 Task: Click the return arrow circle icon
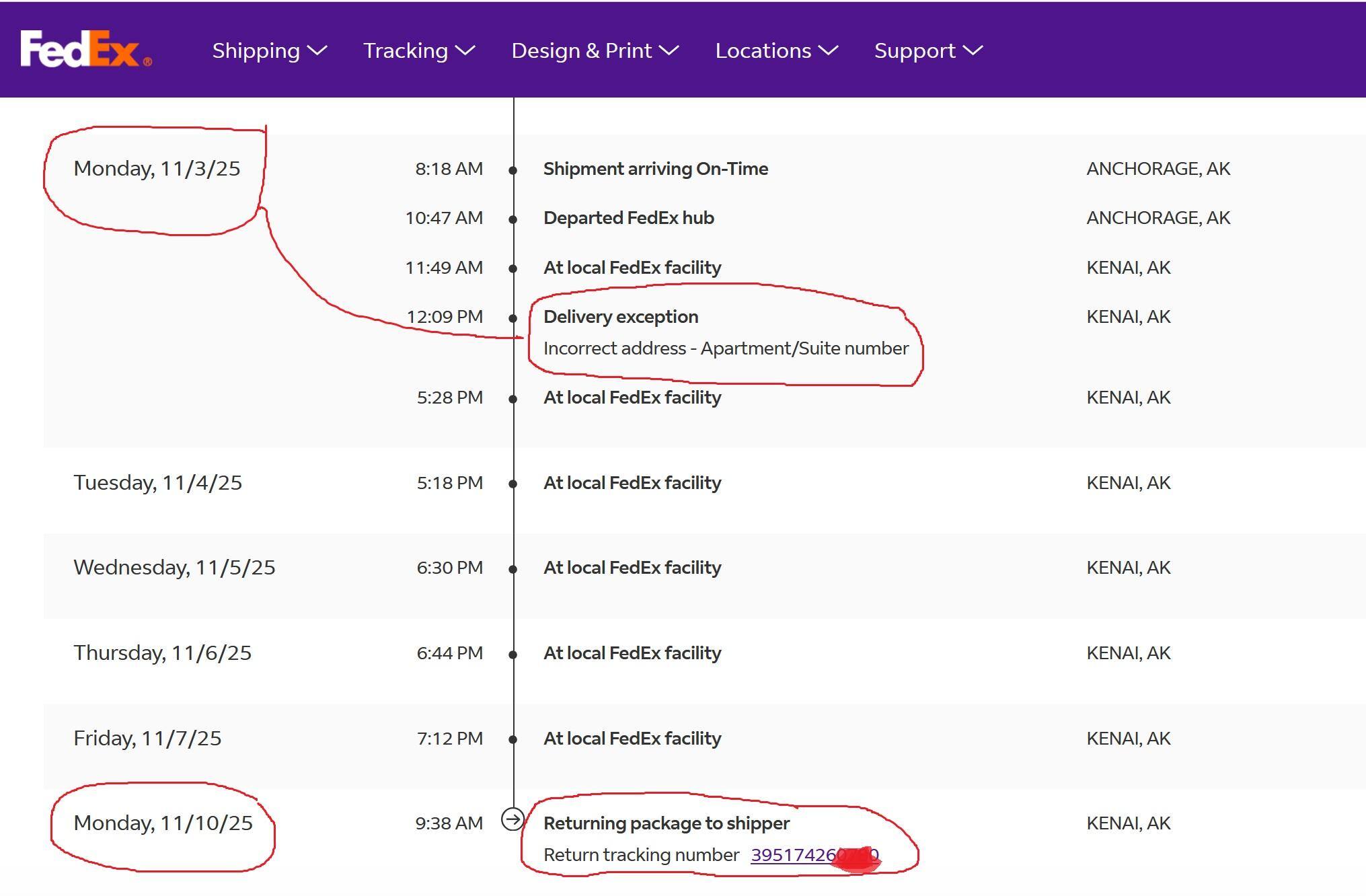(513, 819)
